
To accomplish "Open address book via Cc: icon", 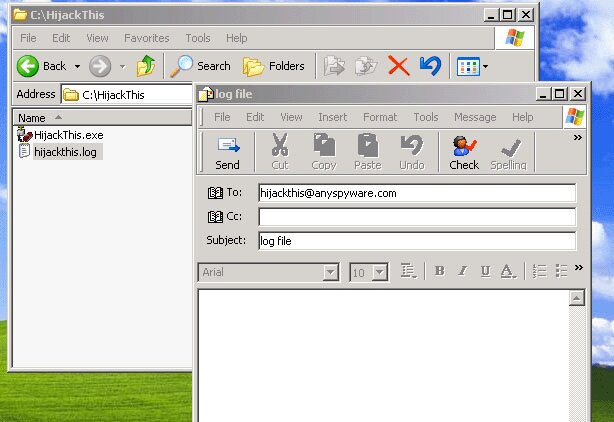I will point(215,216).
